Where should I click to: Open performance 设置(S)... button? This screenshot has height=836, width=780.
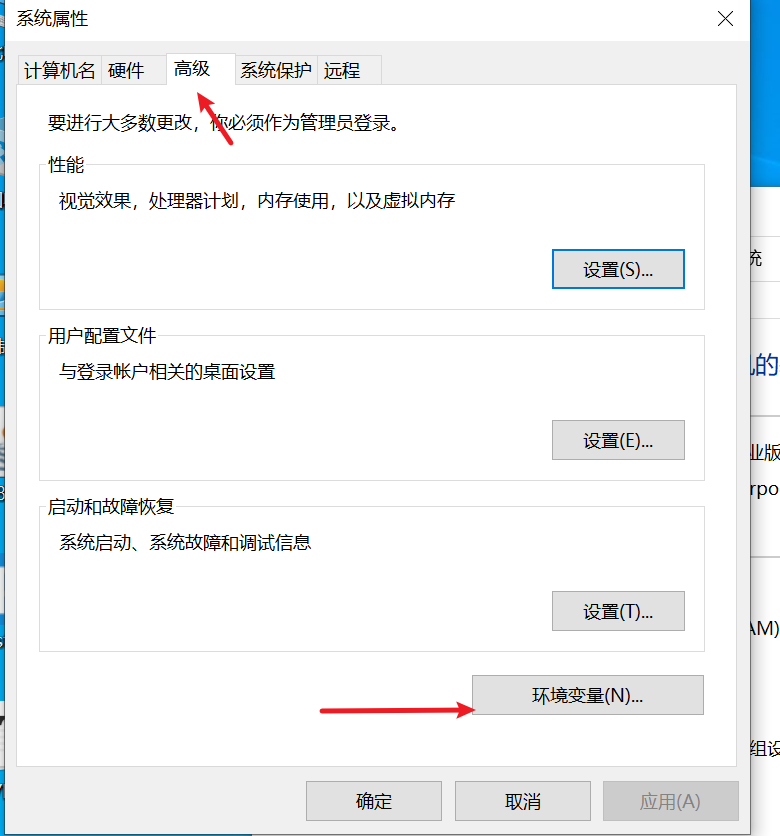618,270
